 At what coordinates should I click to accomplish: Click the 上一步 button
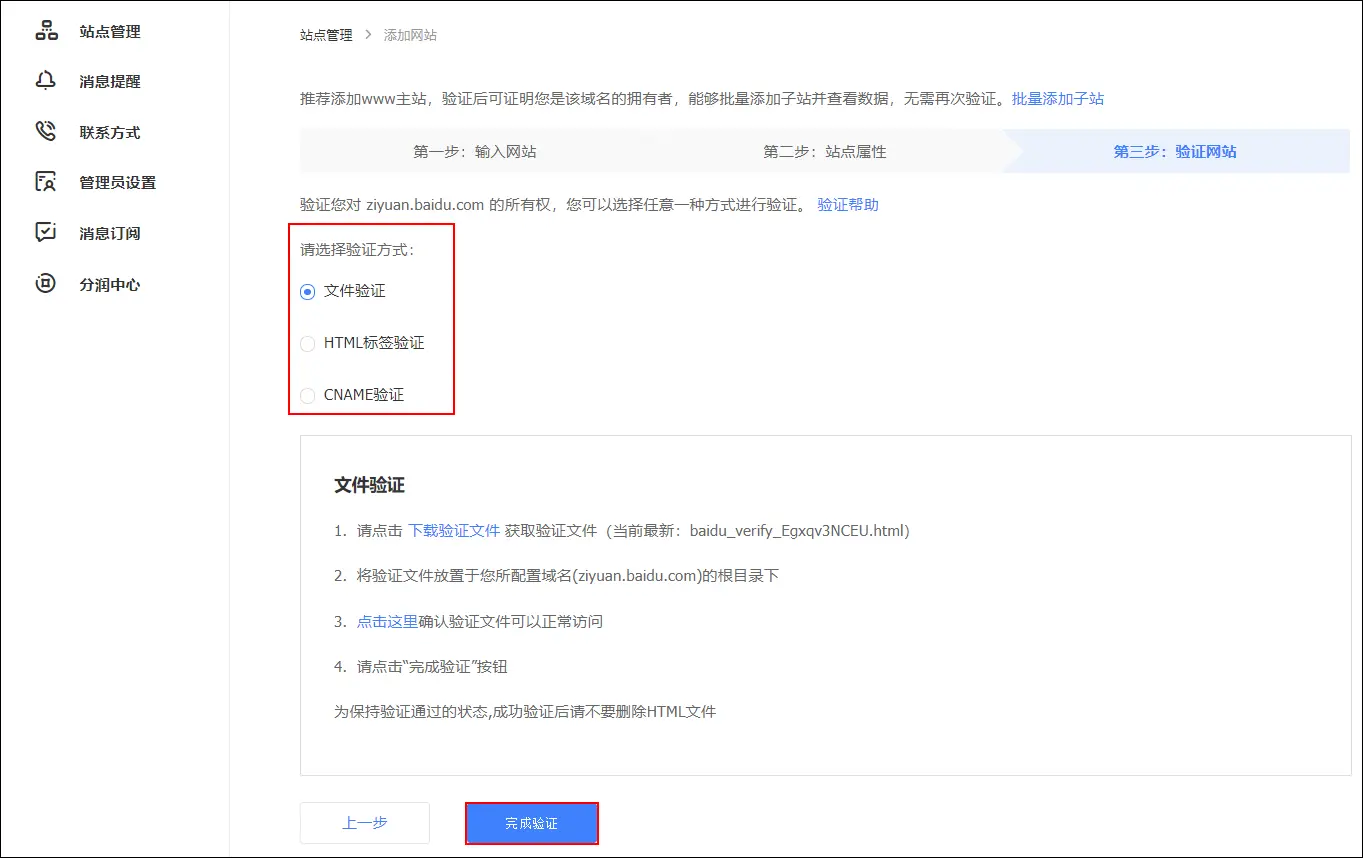pyautogui.click(x=365, y=823)
